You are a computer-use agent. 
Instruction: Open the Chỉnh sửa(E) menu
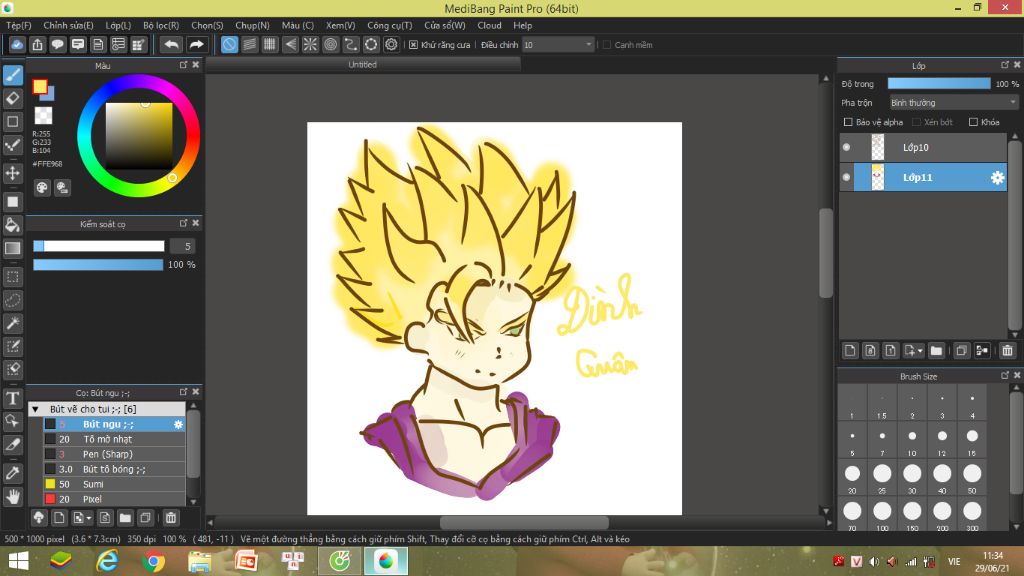coord(69,25)
